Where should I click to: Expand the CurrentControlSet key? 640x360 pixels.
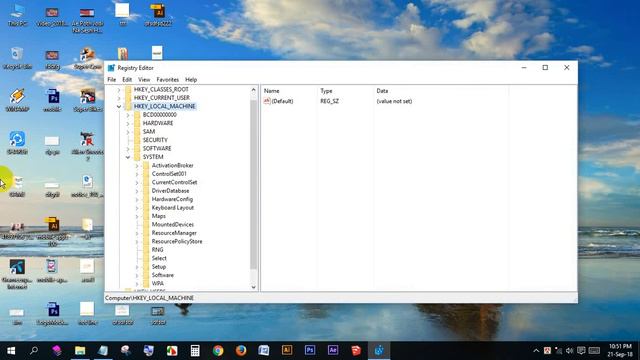tap(137, 182)
